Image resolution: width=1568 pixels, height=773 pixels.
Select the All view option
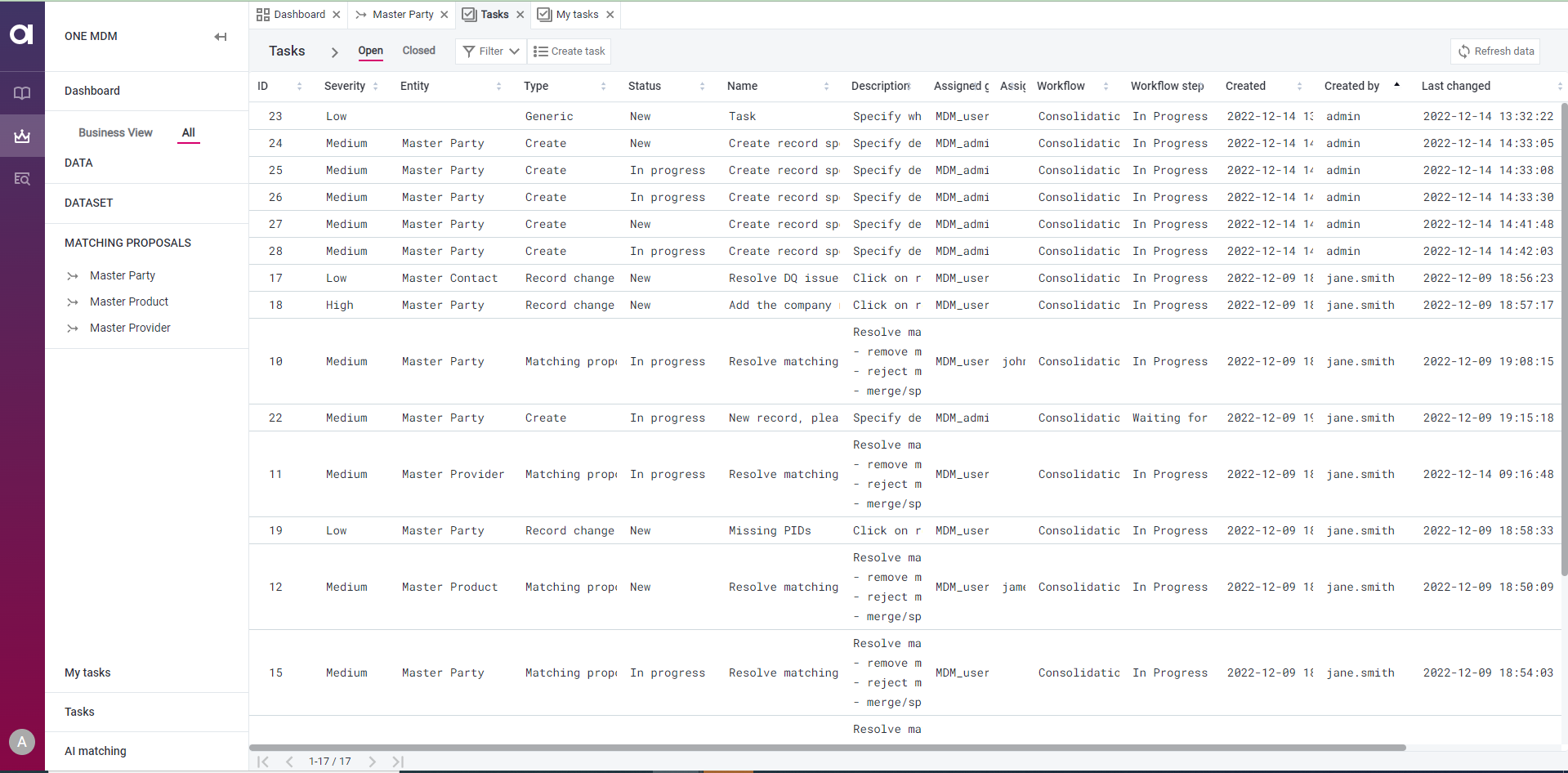click(x=188, y=132)
